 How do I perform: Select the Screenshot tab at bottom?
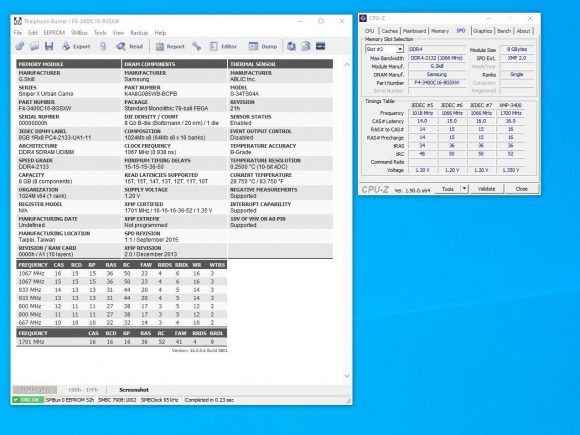tap(134, 390)
